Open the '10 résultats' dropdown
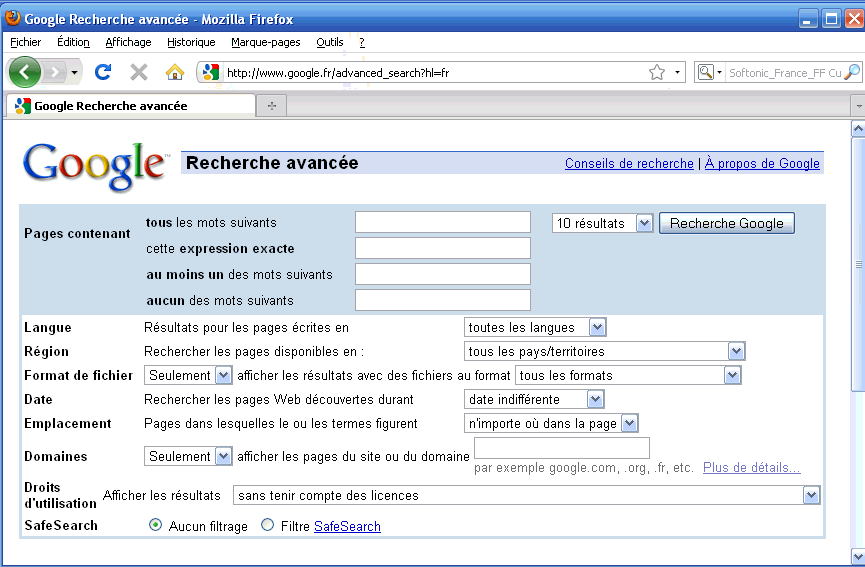The width and height of the screenshot is (865, 567). (602, 223)
